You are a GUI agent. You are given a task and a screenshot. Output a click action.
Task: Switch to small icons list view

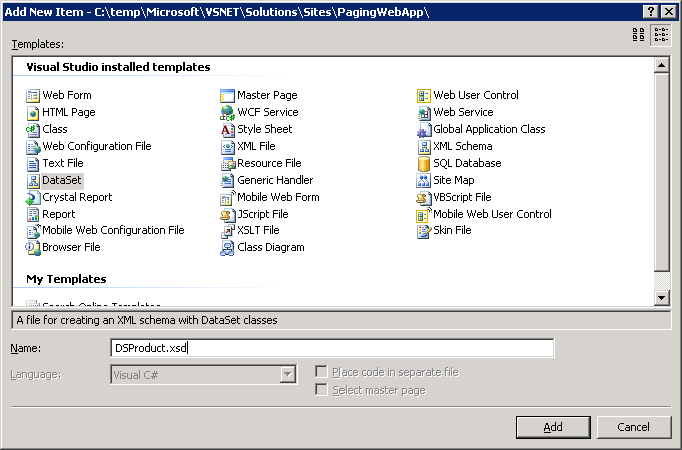click(x=661, y=34)
